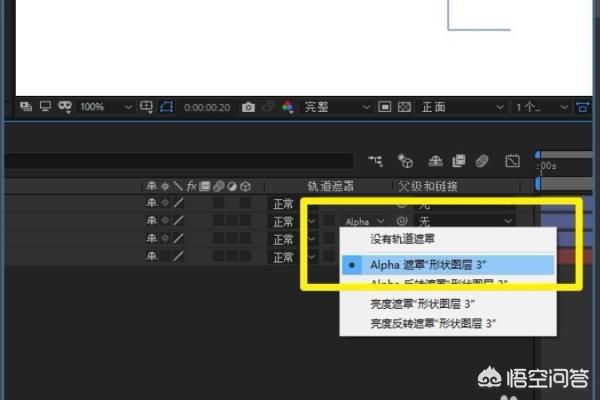Select 亮度遮罩"形状图层 3" menu option
This screenshot has width=600, height=400.
pyautogui.click(x=448, y=304)
